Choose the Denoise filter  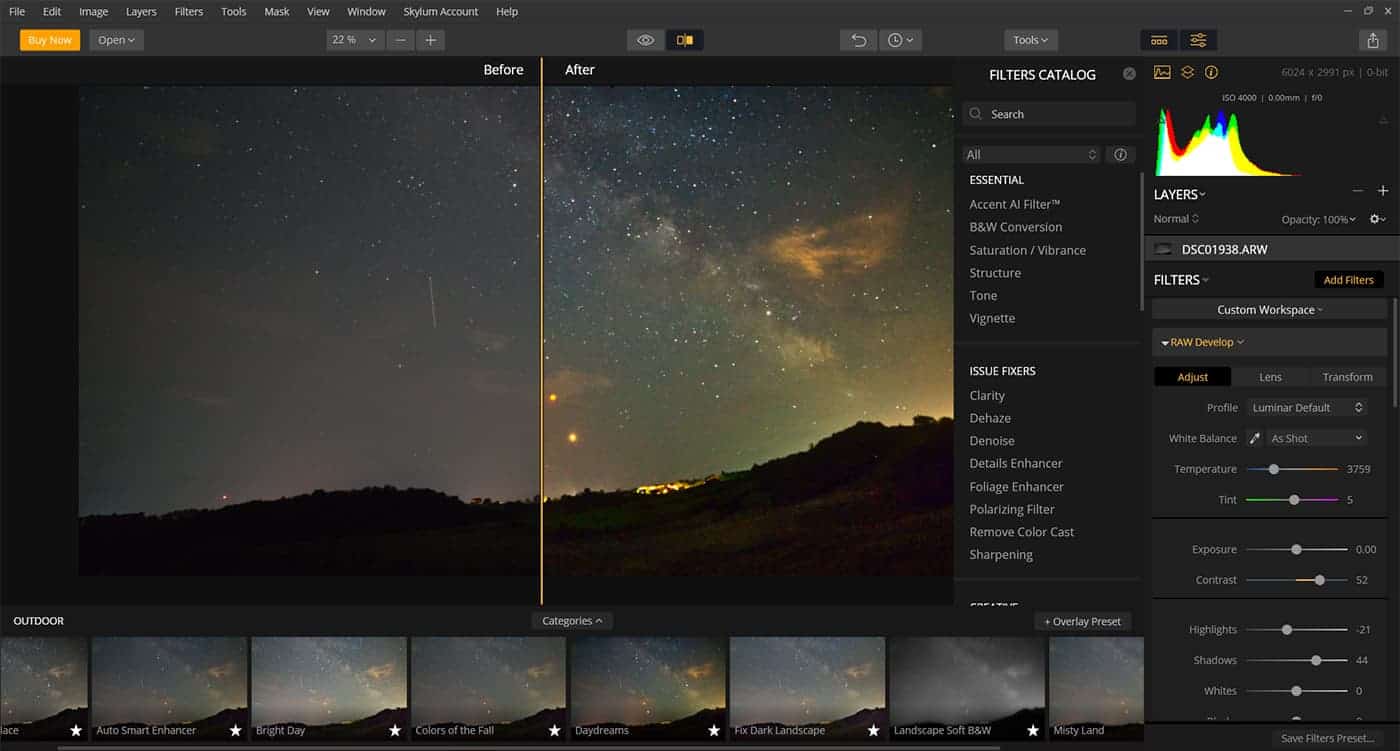click(991, 441)
